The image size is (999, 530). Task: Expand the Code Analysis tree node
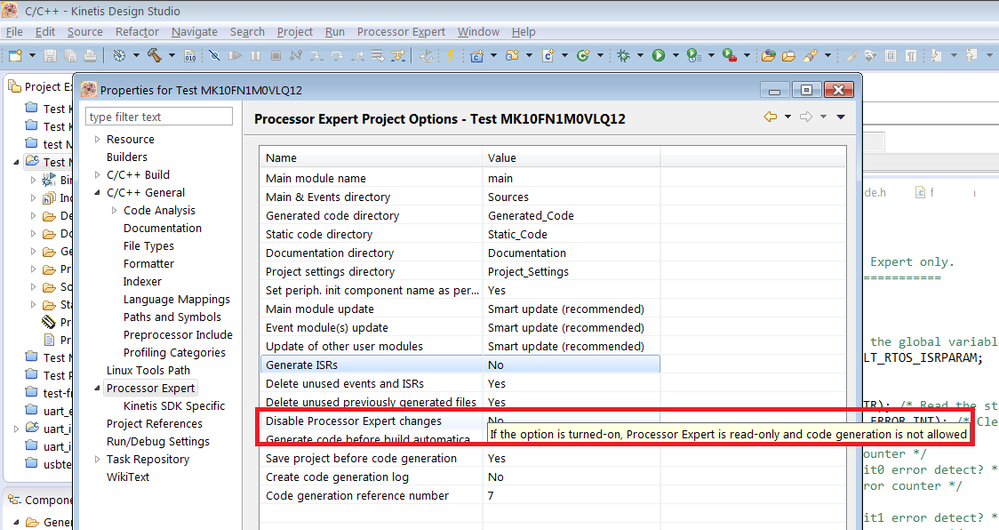[114, 210]
